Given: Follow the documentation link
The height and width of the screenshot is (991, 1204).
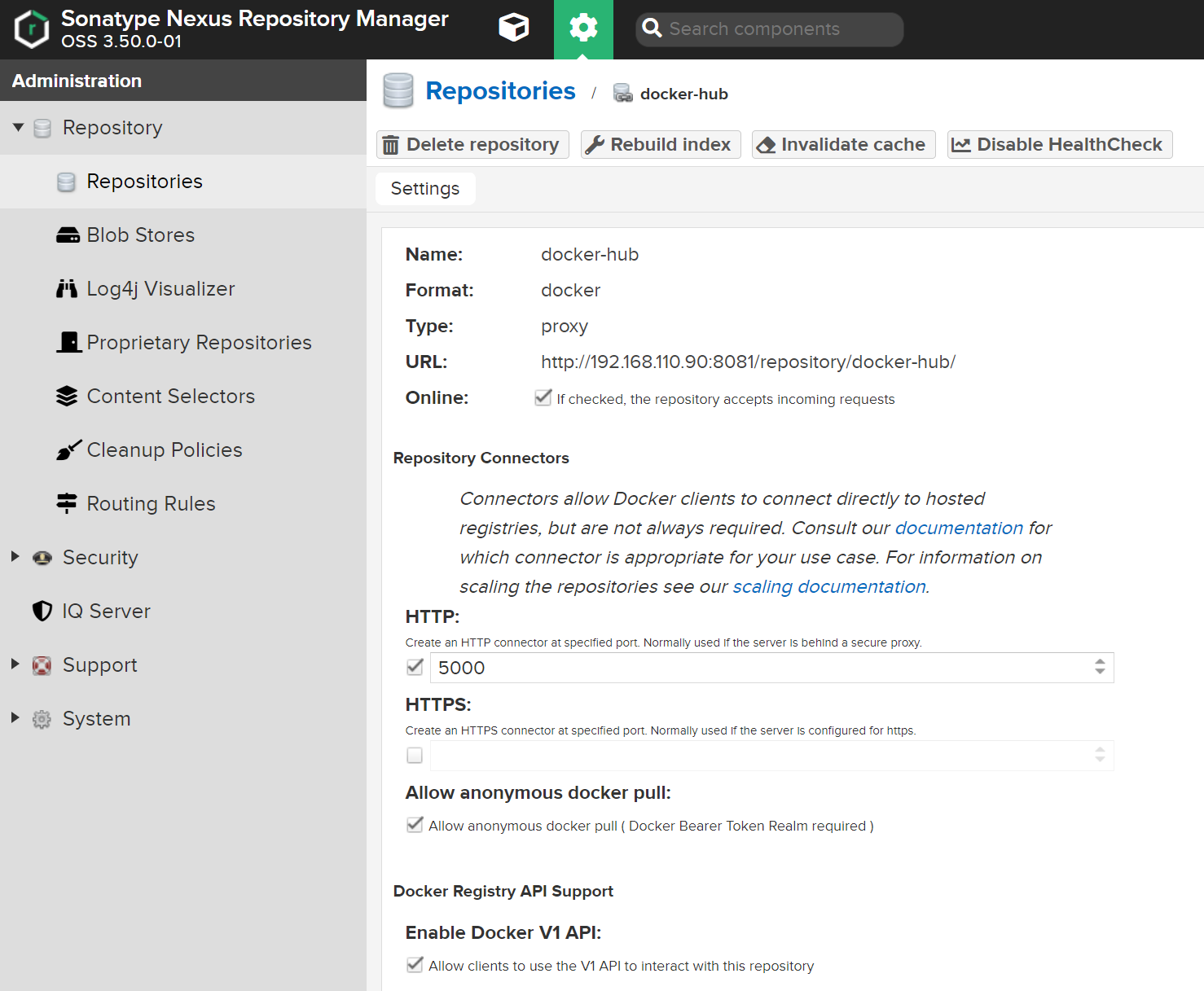Looking at the screenshot, I should 959,528.
